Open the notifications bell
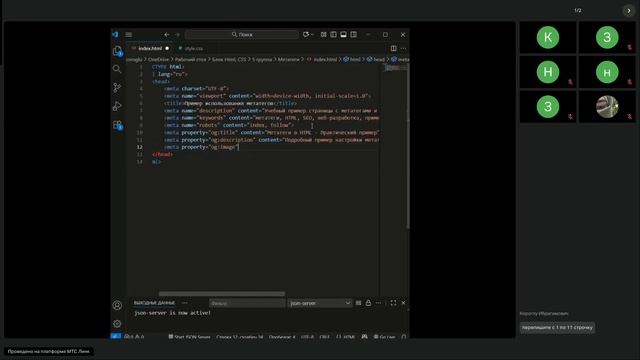This screenshot has height=360, width=640. tap(404, 337)
